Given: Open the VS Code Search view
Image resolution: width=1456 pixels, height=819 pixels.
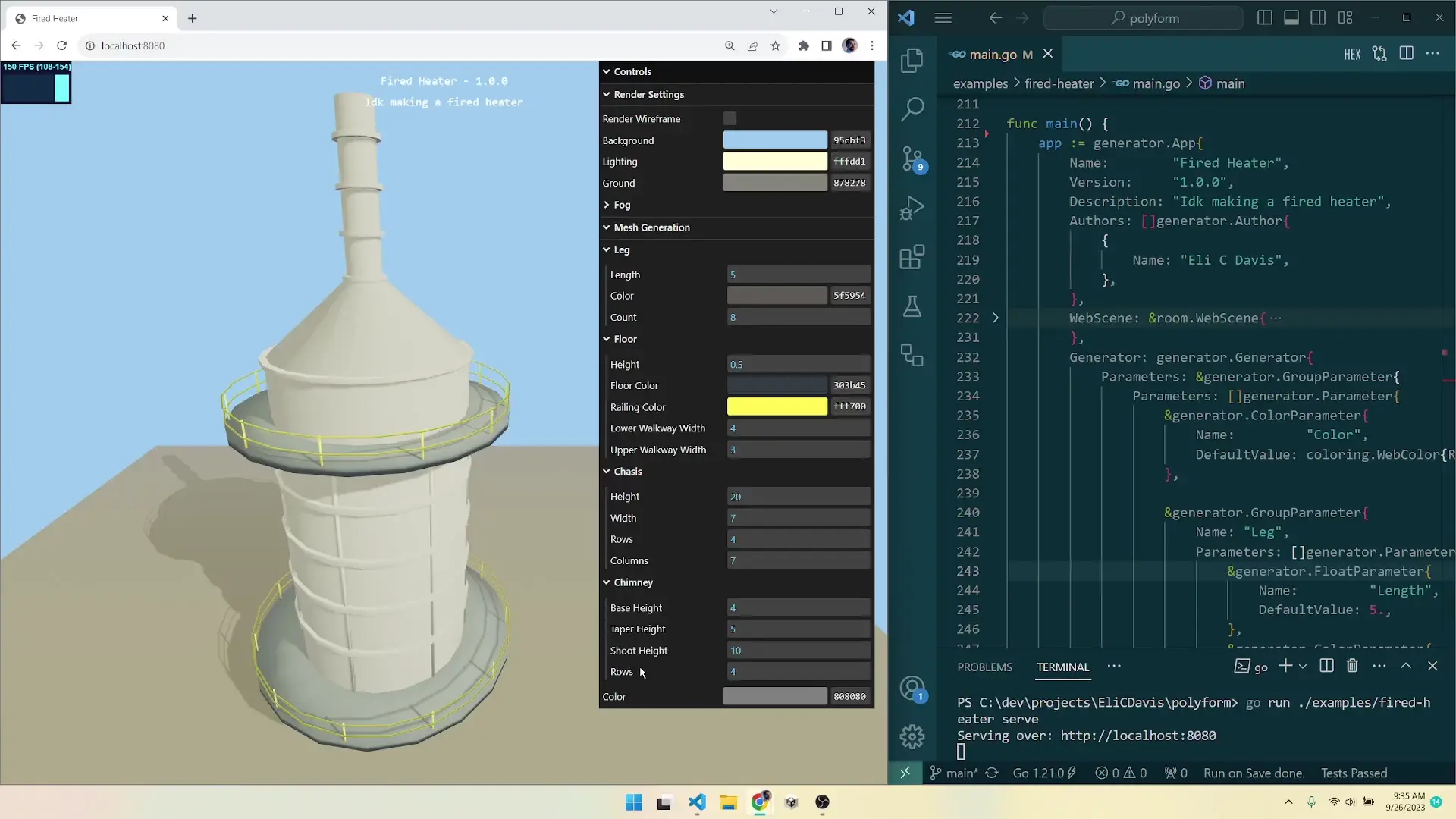Looking at the screenshot, I should (x=912, y=109).
